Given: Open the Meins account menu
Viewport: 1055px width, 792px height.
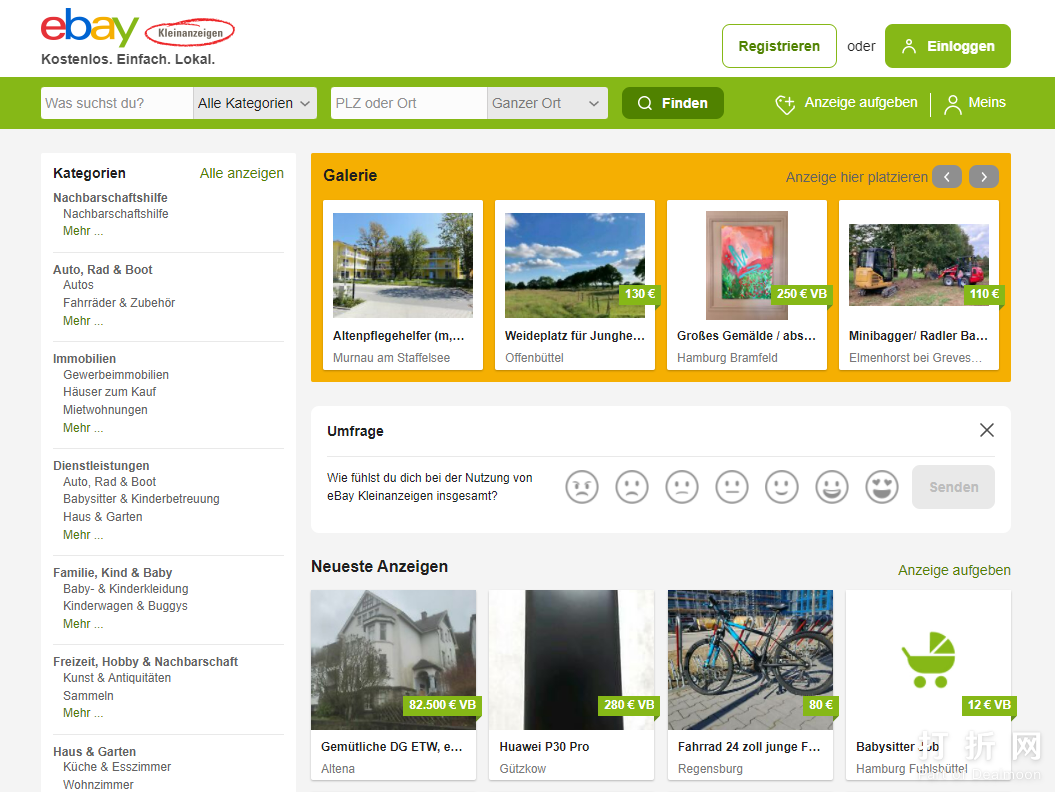Looking at the screenshot, I should 975,103.
